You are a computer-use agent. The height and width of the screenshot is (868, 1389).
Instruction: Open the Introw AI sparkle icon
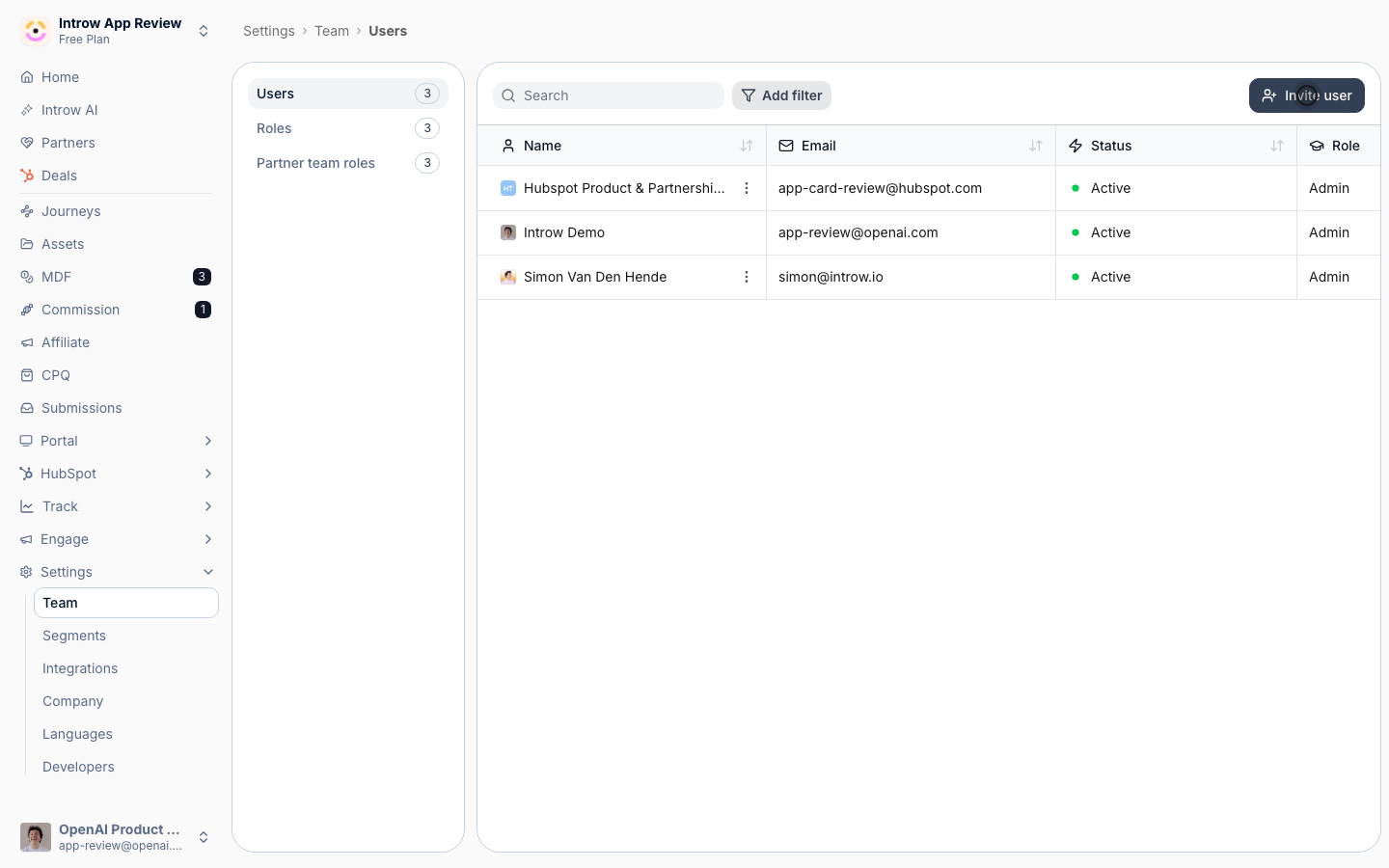[27, 110]
